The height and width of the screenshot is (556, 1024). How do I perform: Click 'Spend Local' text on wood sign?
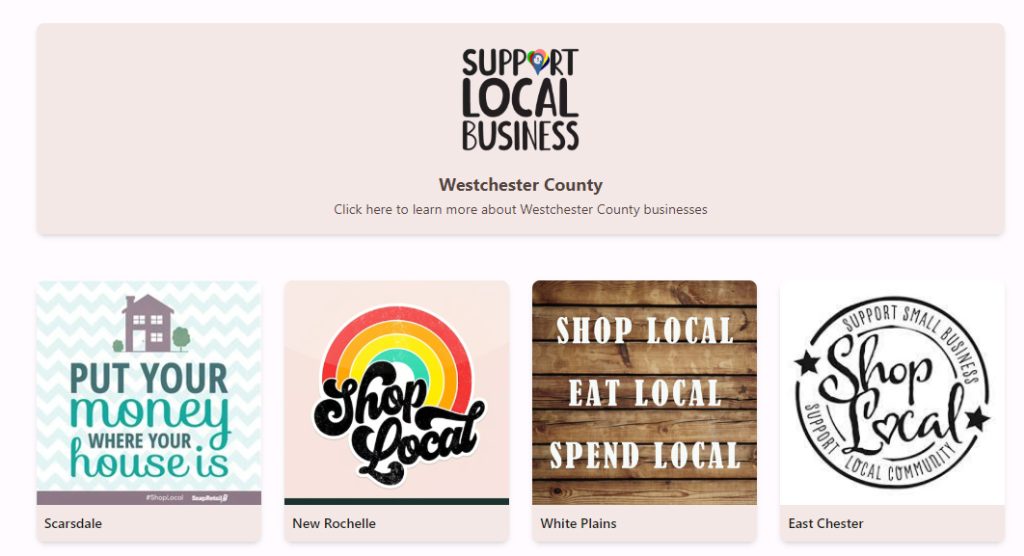[645, 455]
